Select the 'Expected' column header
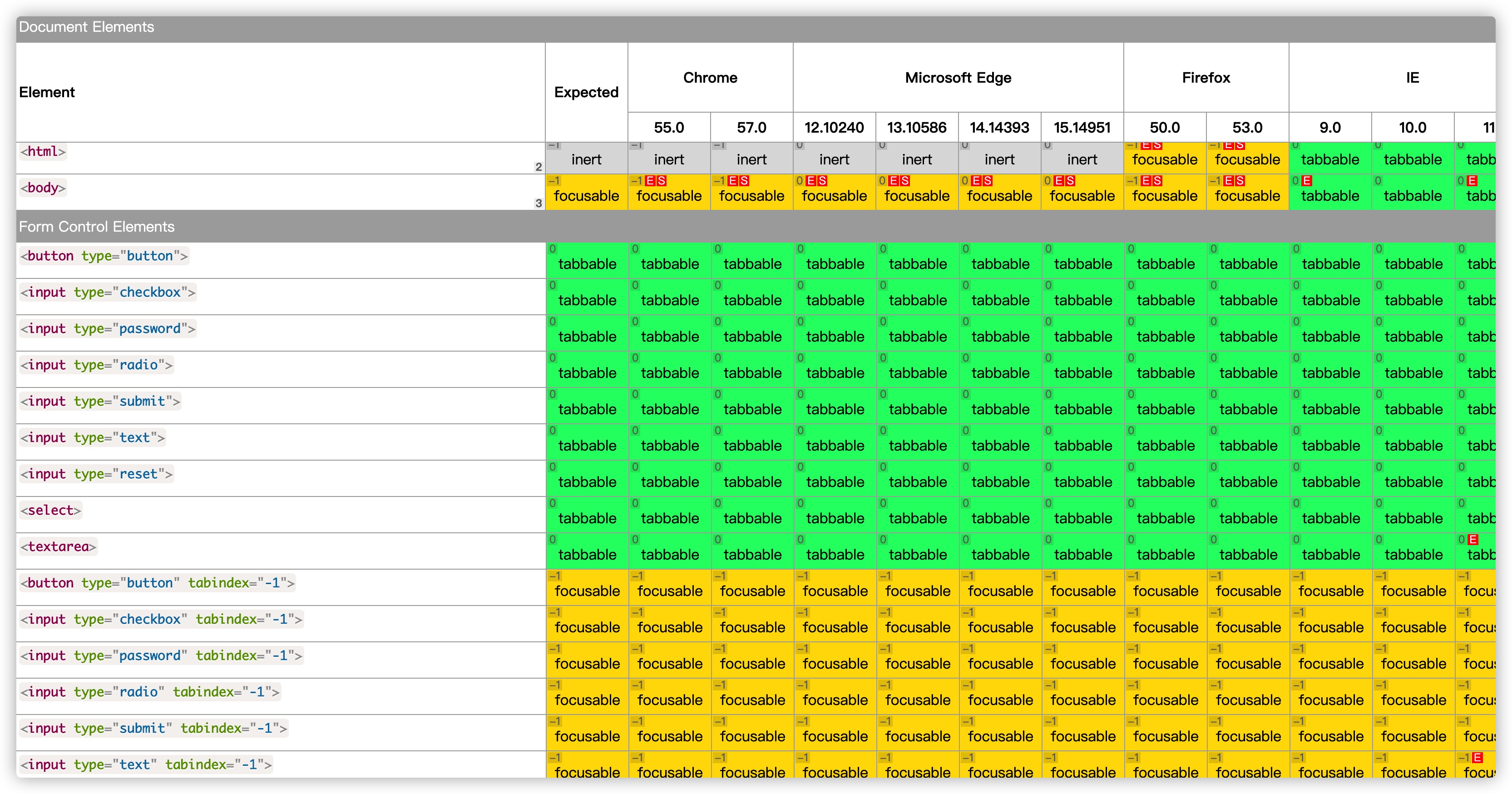 [586, 92]
